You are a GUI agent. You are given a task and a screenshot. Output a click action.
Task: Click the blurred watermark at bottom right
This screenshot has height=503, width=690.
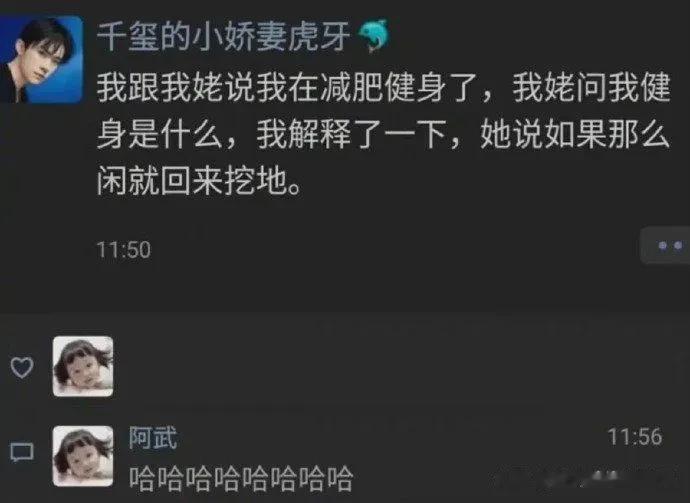(x=609, y=479)
